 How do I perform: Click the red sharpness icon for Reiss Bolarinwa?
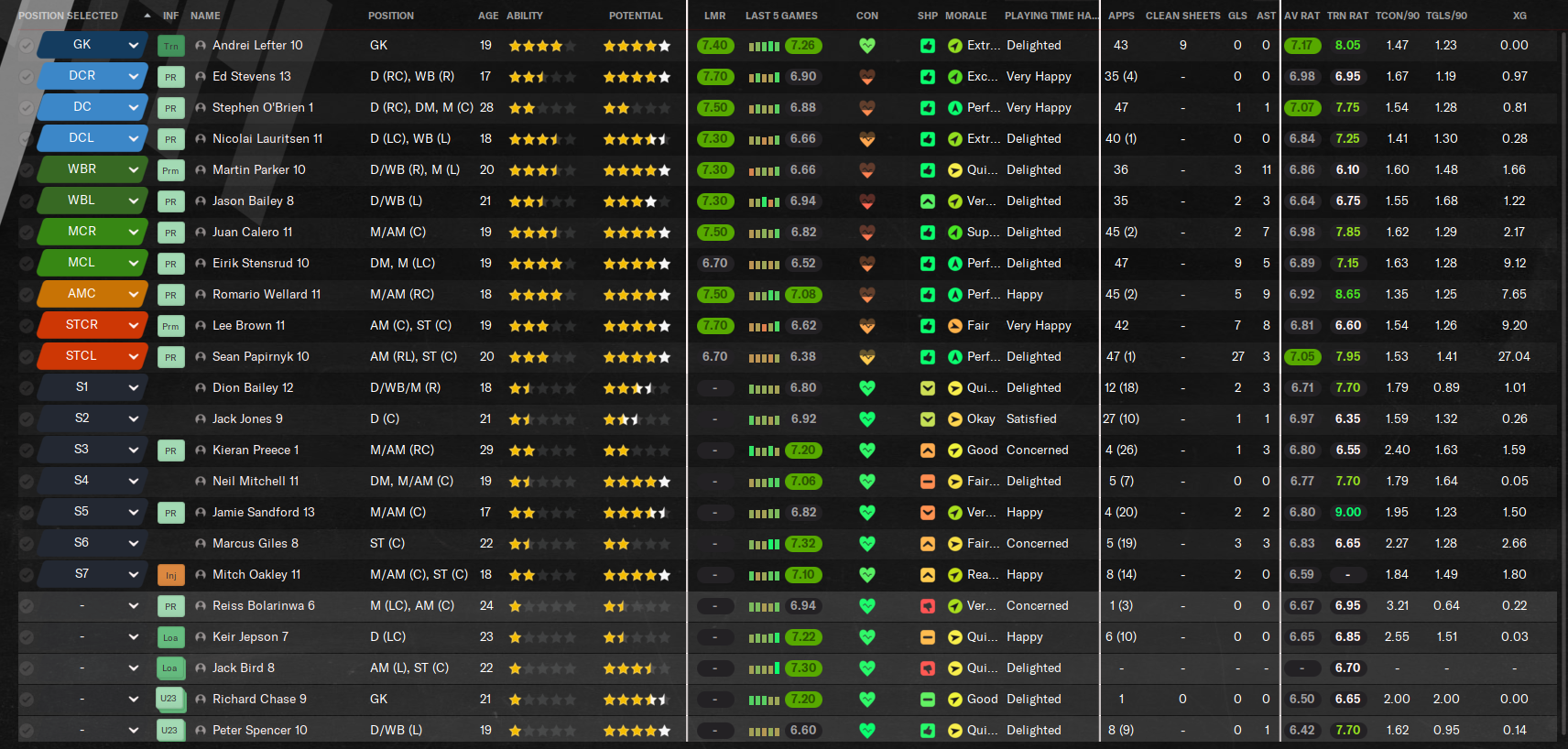[x=928, y=606]
